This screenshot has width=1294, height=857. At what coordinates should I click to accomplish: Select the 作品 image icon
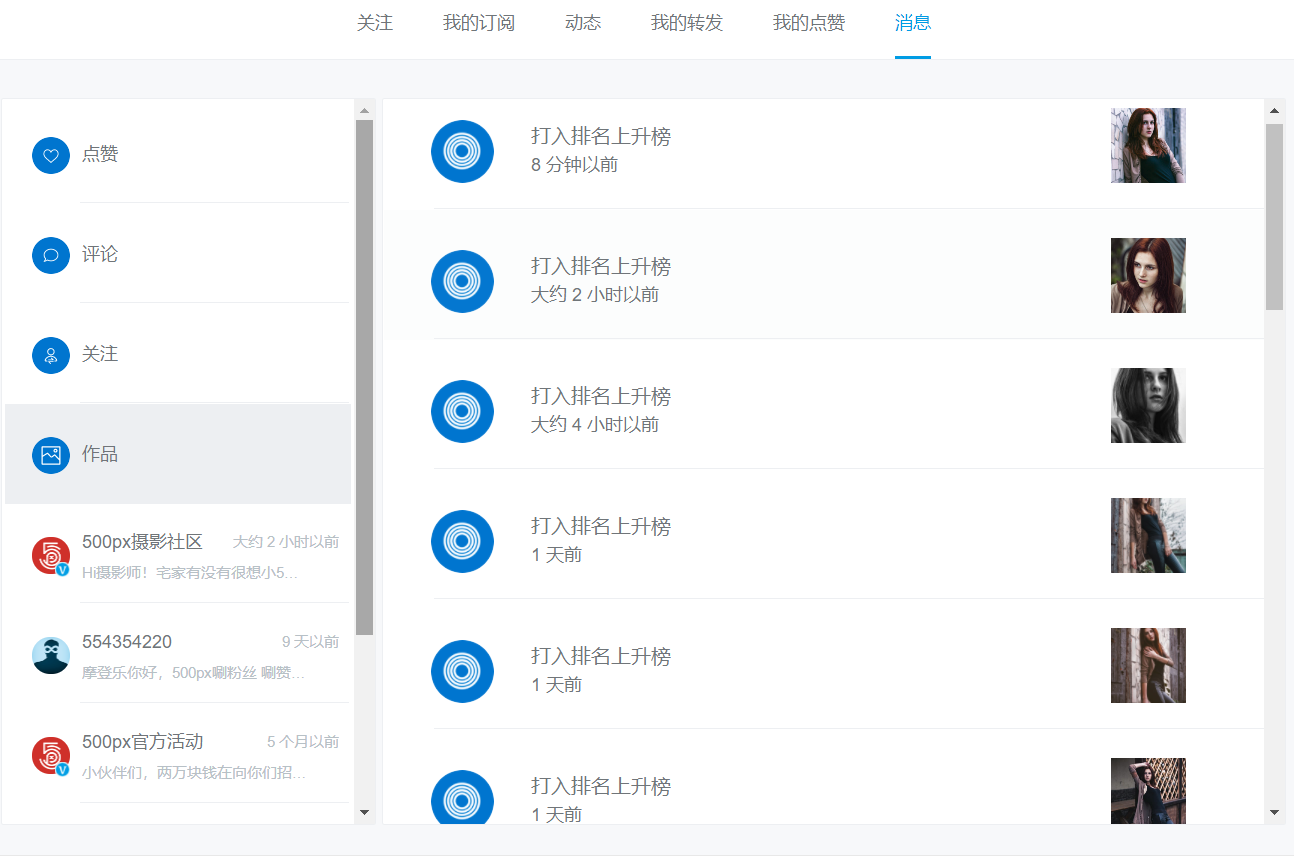pyautogui.click(x=51, y=455)
